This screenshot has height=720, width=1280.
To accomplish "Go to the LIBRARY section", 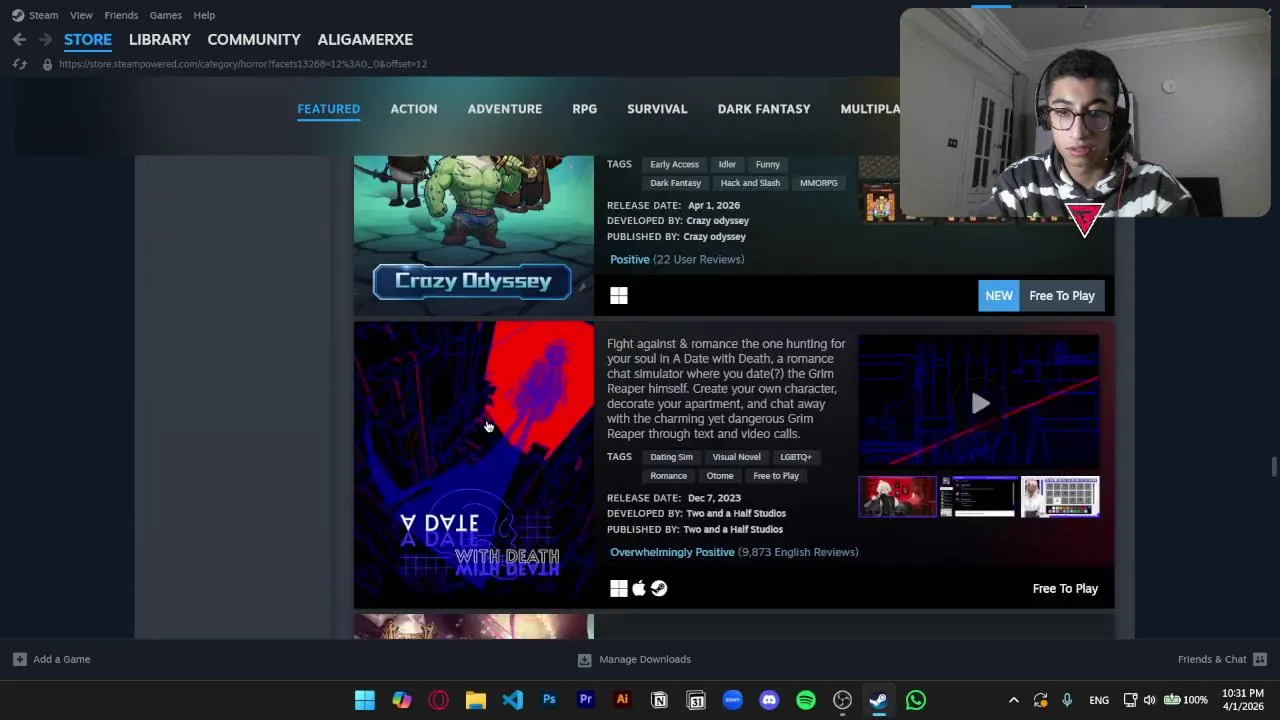I will pyautogui.click(x=160, y=39).
